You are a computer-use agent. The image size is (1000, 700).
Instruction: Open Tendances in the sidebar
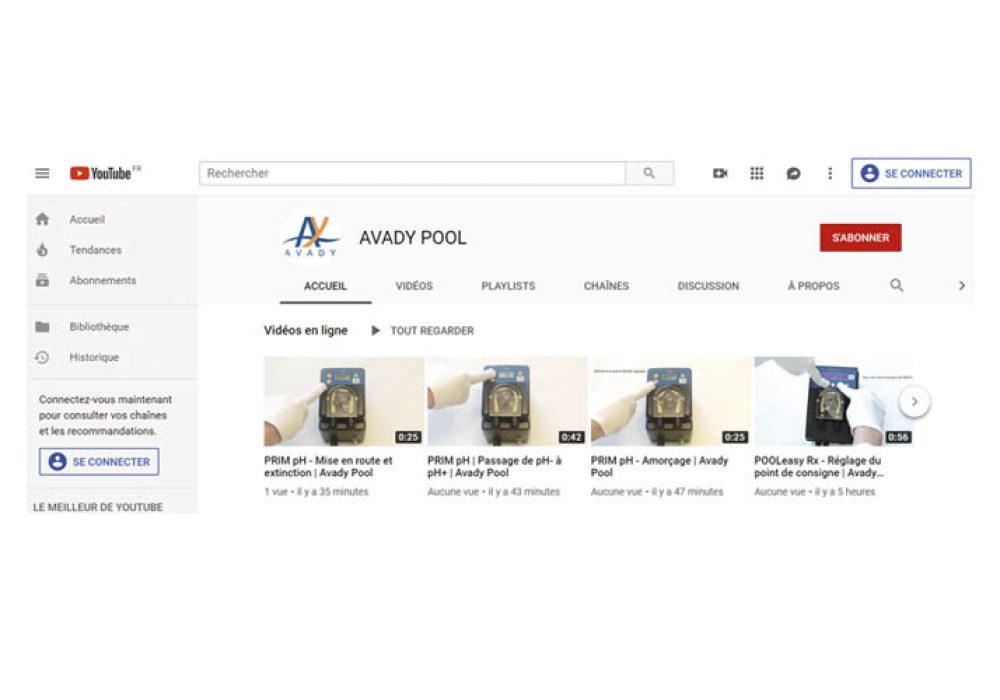pyautogui.click(x=96, y=250)
